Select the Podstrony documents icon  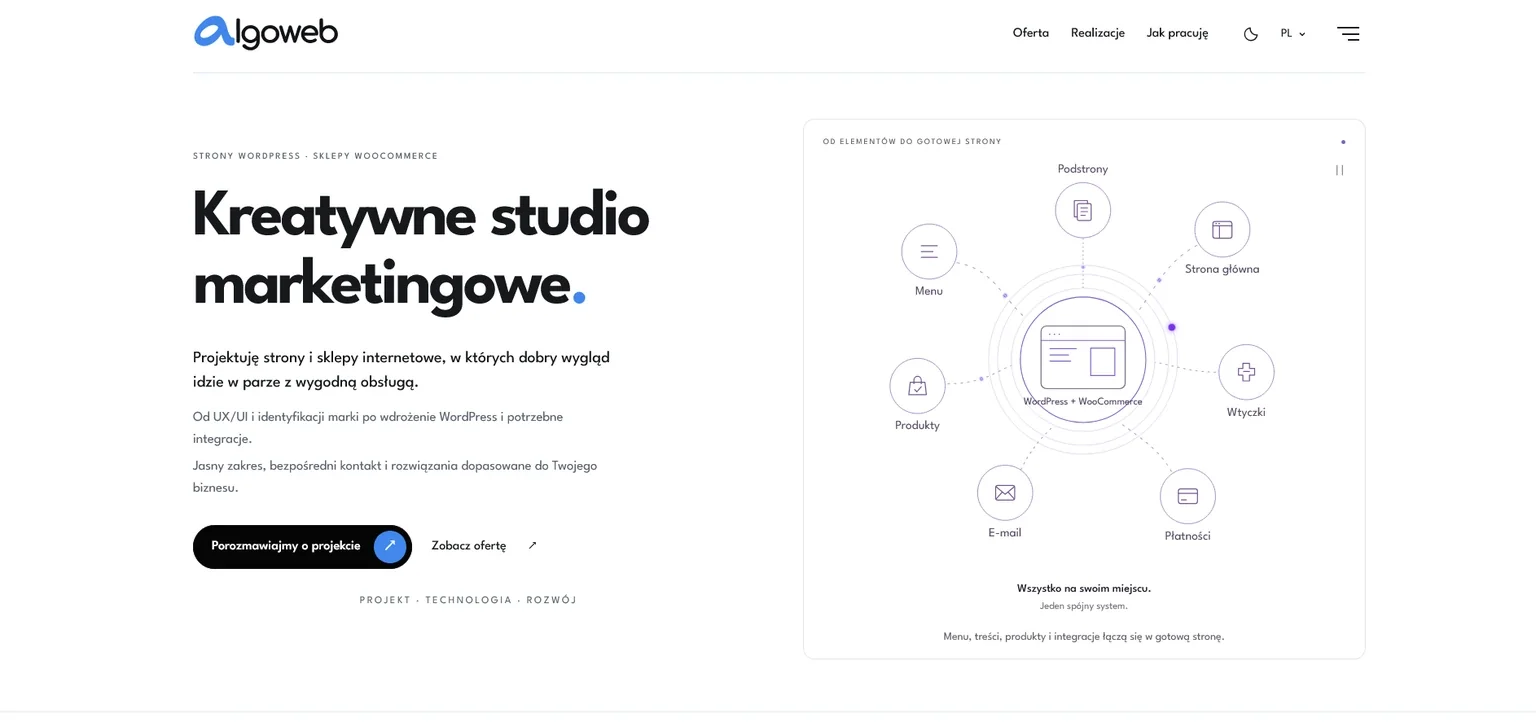(x=1083, y=210)
